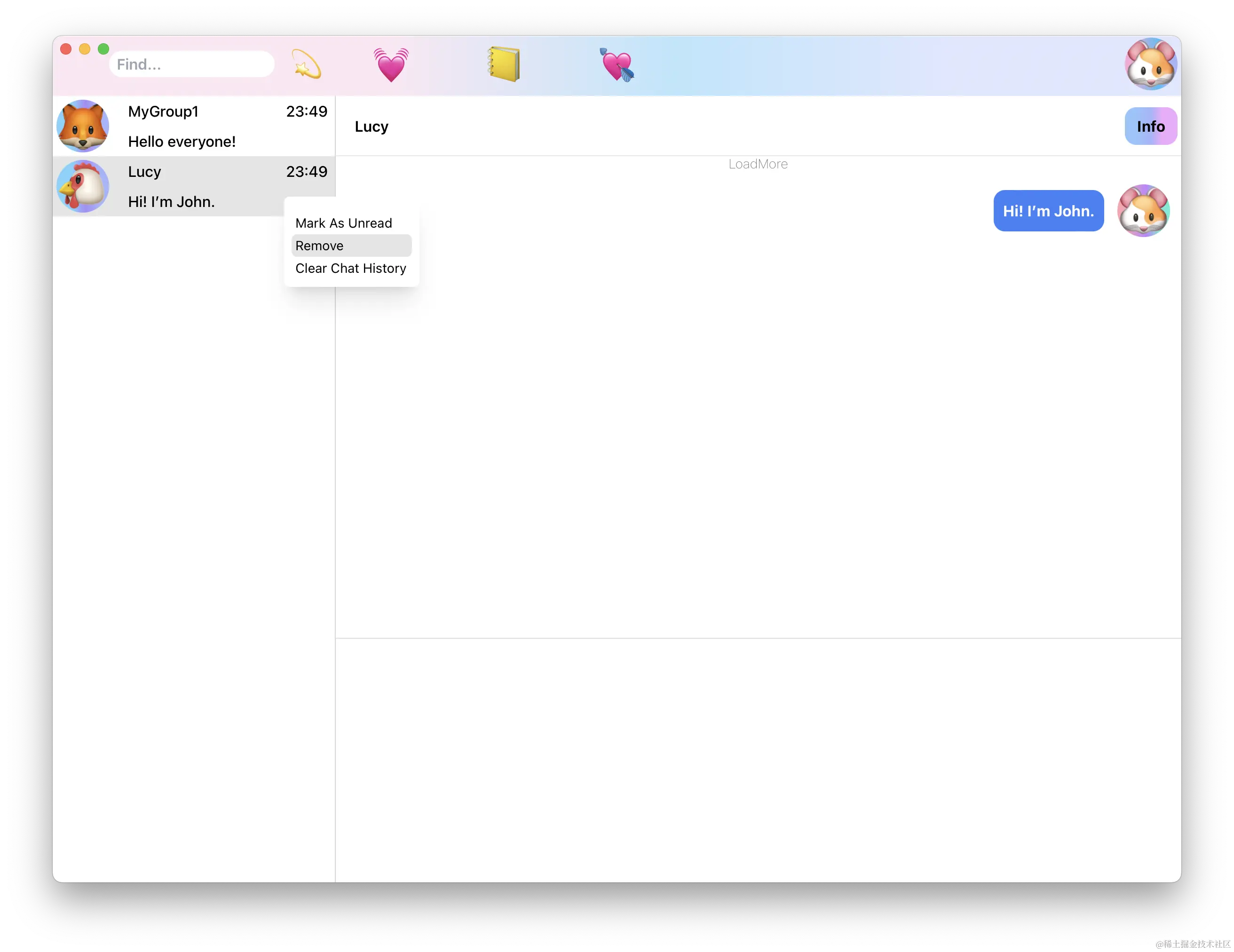
Task: Click the yellow minimize window button
Action: coord(85,49)
